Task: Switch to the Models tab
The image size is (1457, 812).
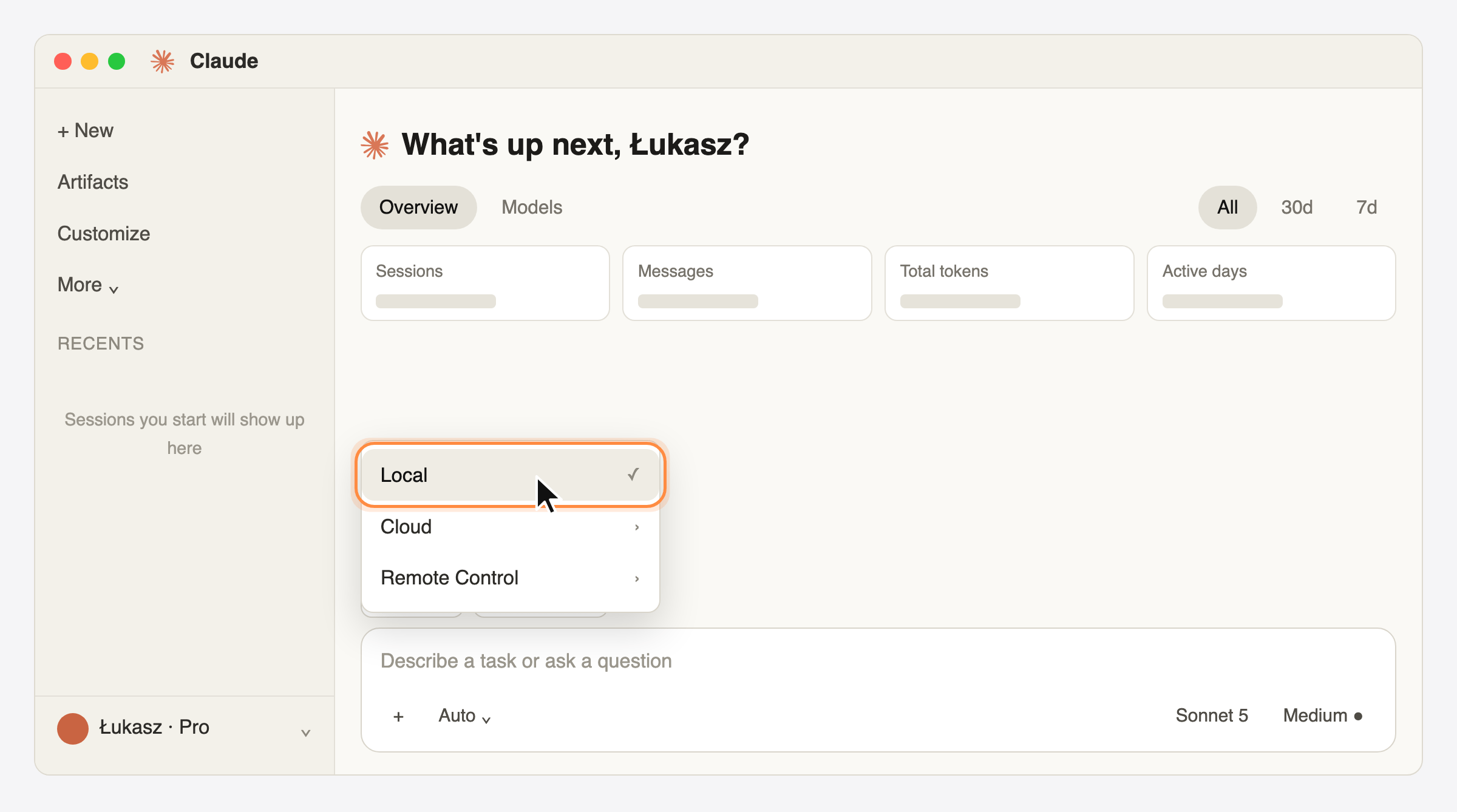Action: 532,208
